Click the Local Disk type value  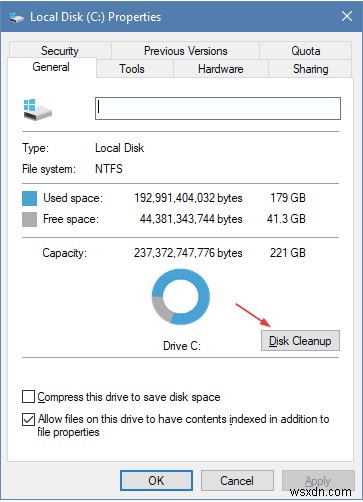coord(120,148)
